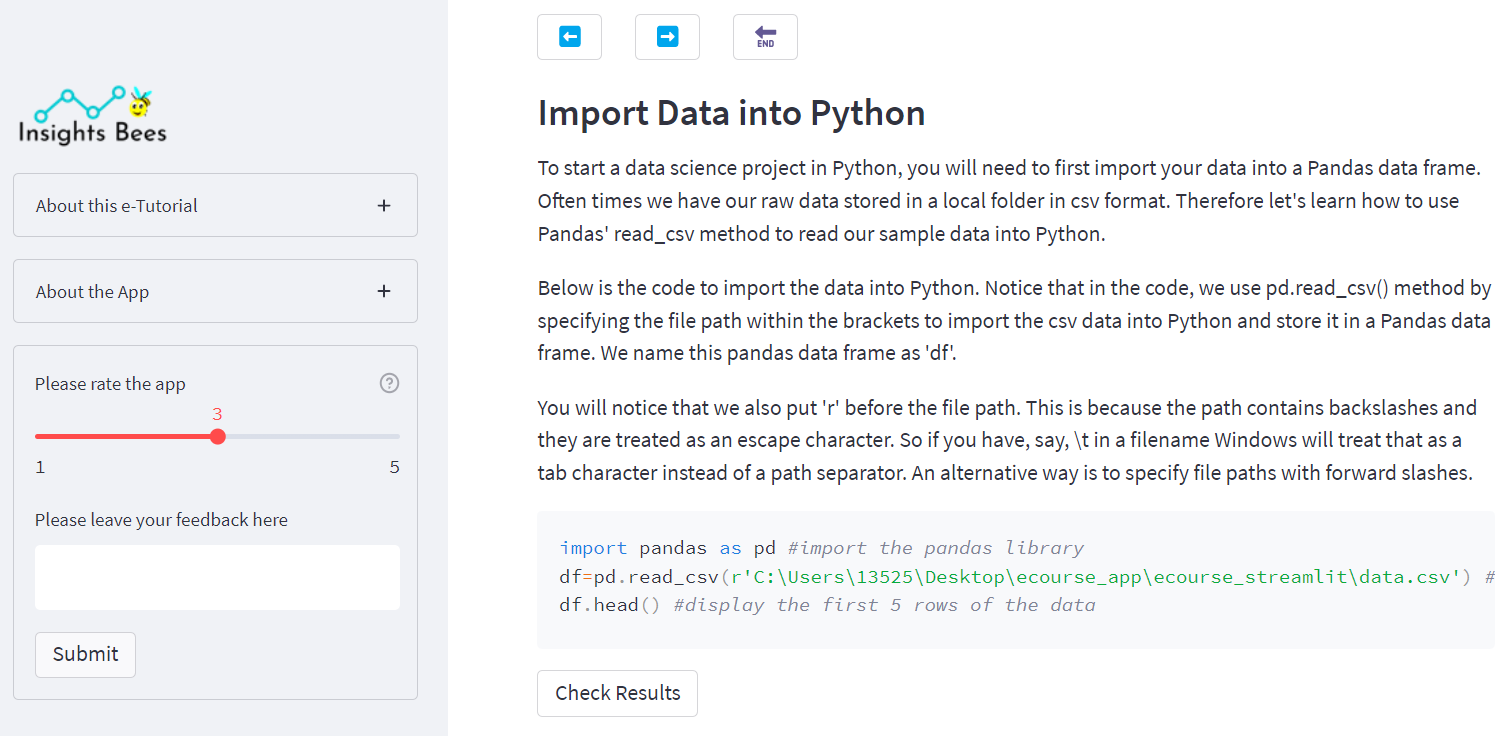The height and width of the screenshot is (736, 1508).
Task: Click the plus sign on About the App
Action: click(383, 291)
